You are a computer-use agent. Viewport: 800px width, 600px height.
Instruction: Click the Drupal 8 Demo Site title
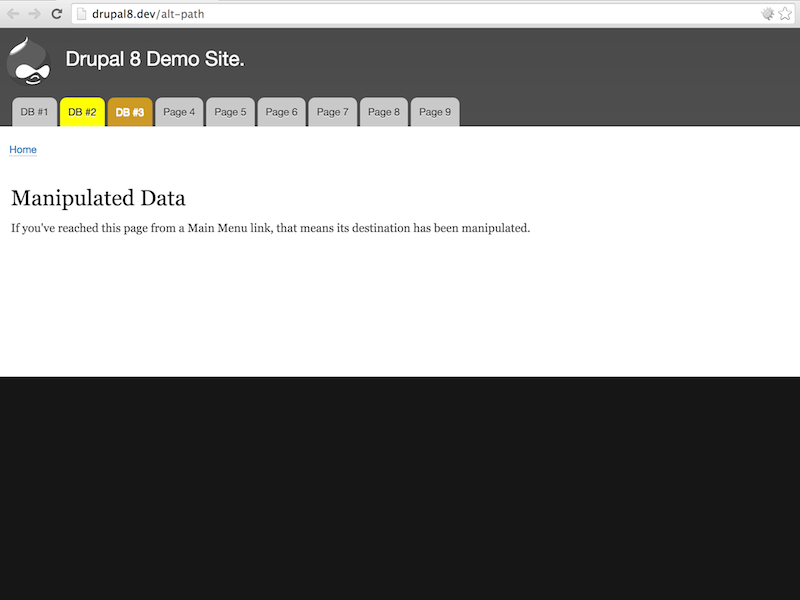(155, 60)
